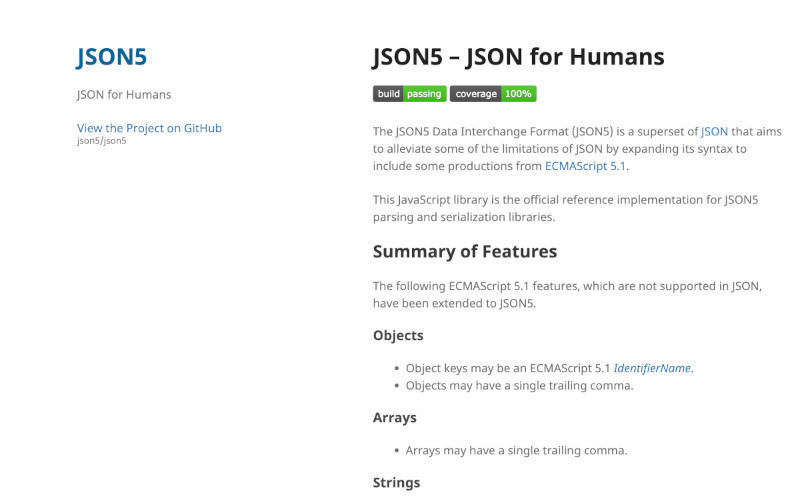Click the Strings section heading

(x=396, y=483)
